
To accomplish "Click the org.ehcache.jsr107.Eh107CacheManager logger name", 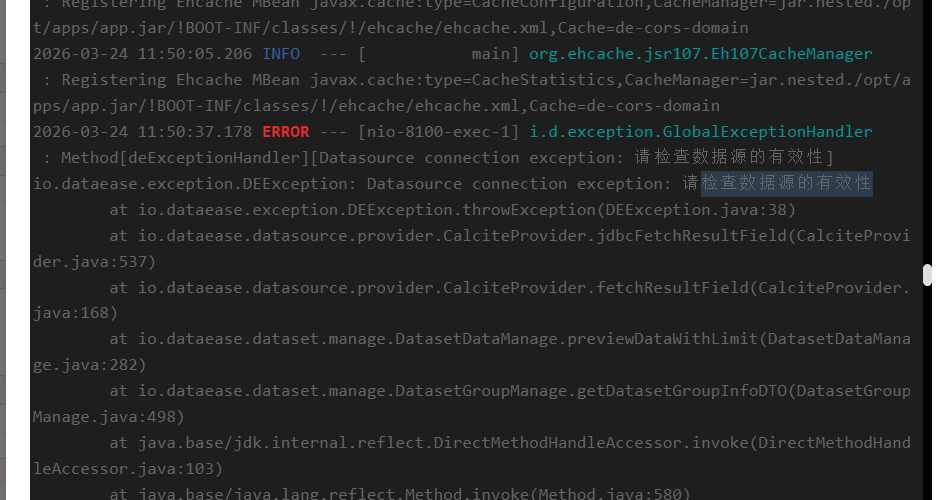I will click(x=700, y=54).
